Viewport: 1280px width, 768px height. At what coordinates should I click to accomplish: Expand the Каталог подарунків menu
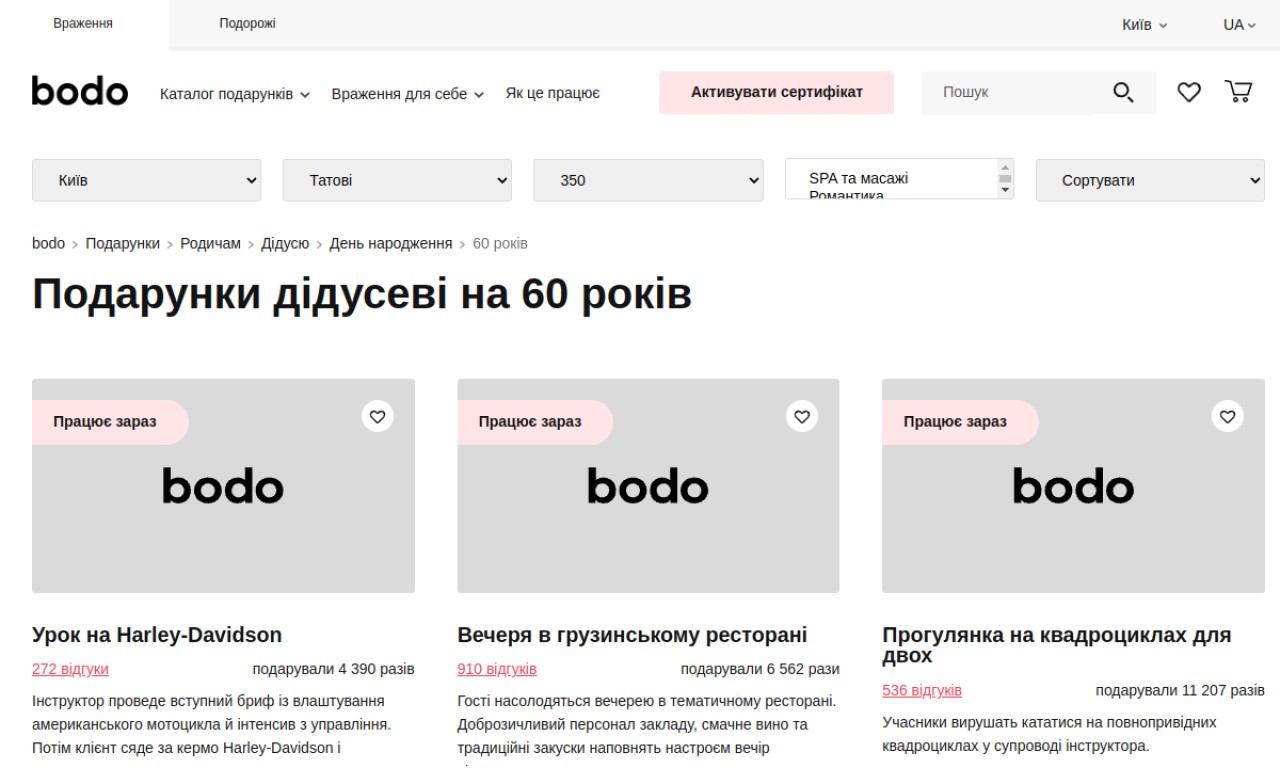[x=235, y=94]
